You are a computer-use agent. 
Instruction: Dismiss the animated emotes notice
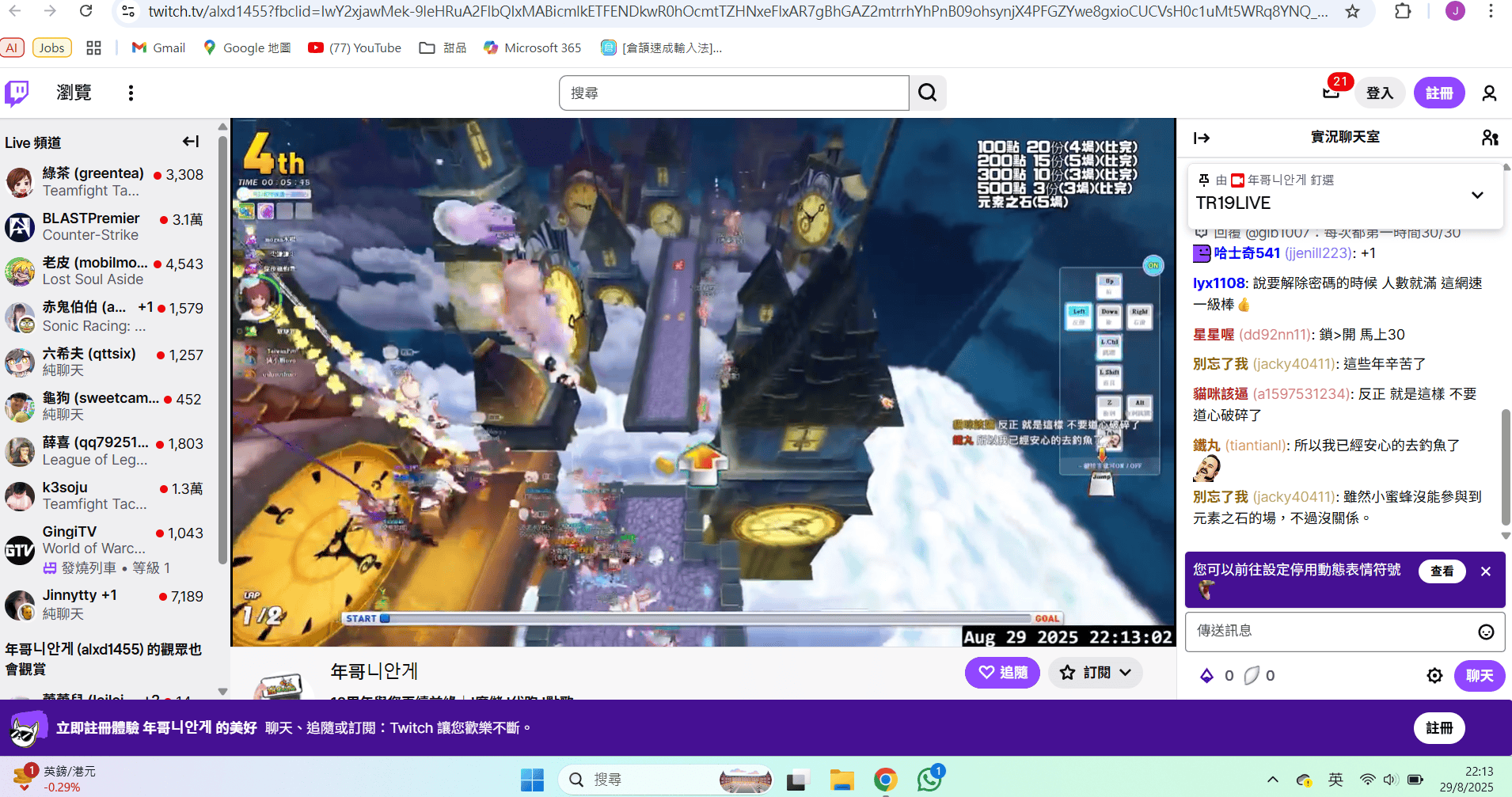point(1485,571)
